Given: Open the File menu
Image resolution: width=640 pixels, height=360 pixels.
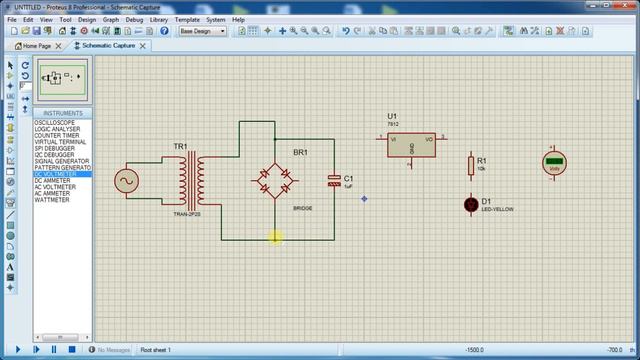Looking at the screenshot, I should click(12, 20).
